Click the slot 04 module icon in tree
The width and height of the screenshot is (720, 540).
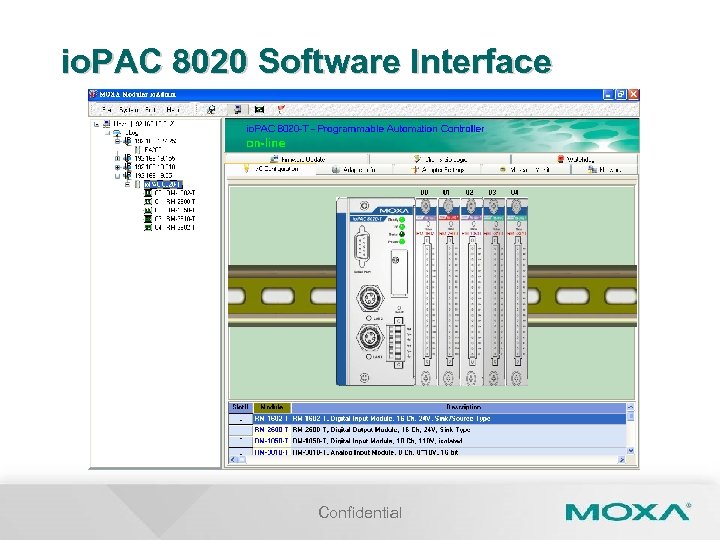click(x=148, y=228)
